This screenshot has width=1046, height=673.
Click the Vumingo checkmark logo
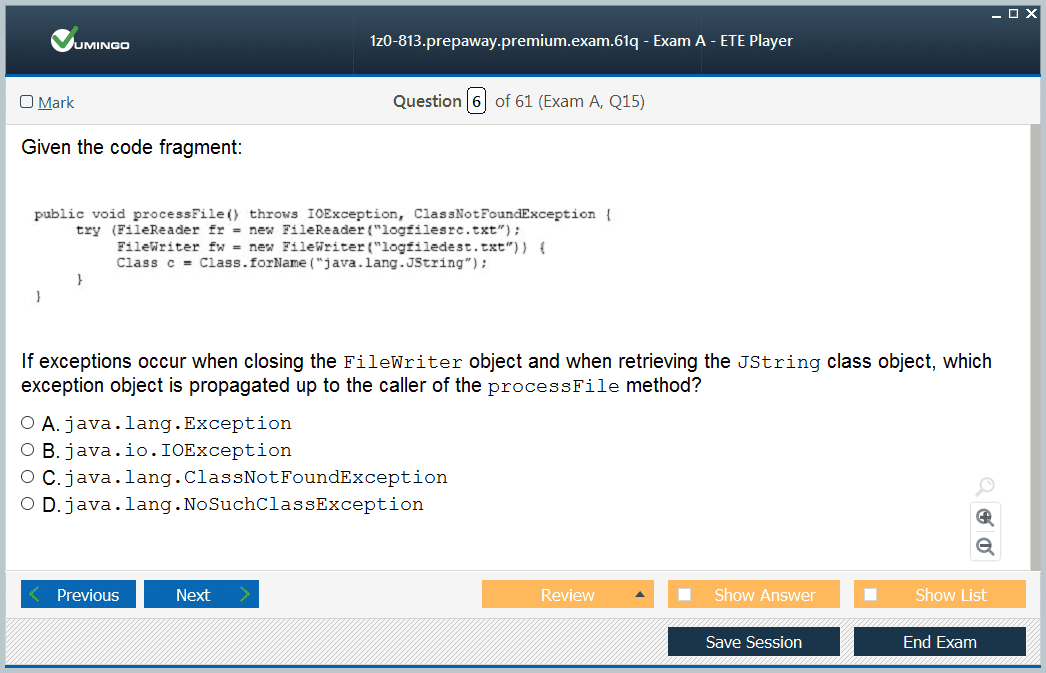(x=64, y=39)
